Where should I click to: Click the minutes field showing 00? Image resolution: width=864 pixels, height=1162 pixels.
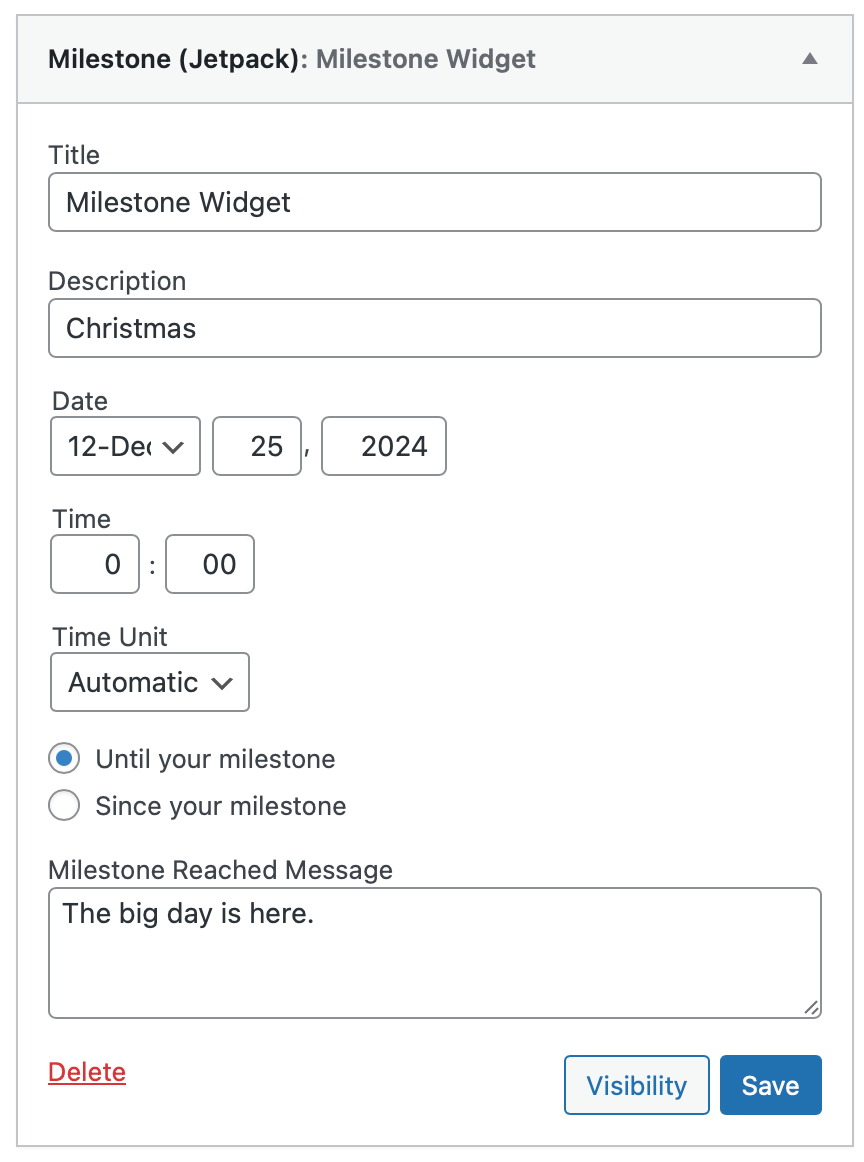(209, 564)
